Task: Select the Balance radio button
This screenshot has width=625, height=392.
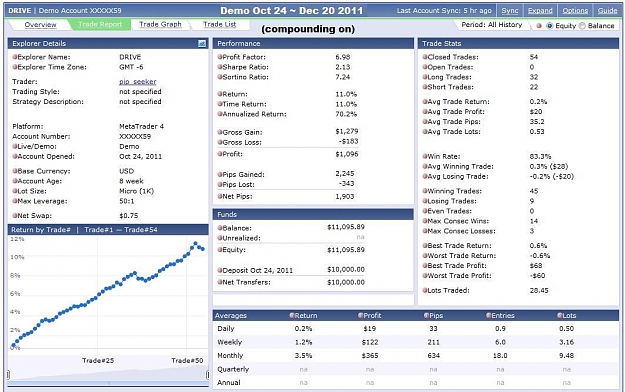Action: [582, 26]
